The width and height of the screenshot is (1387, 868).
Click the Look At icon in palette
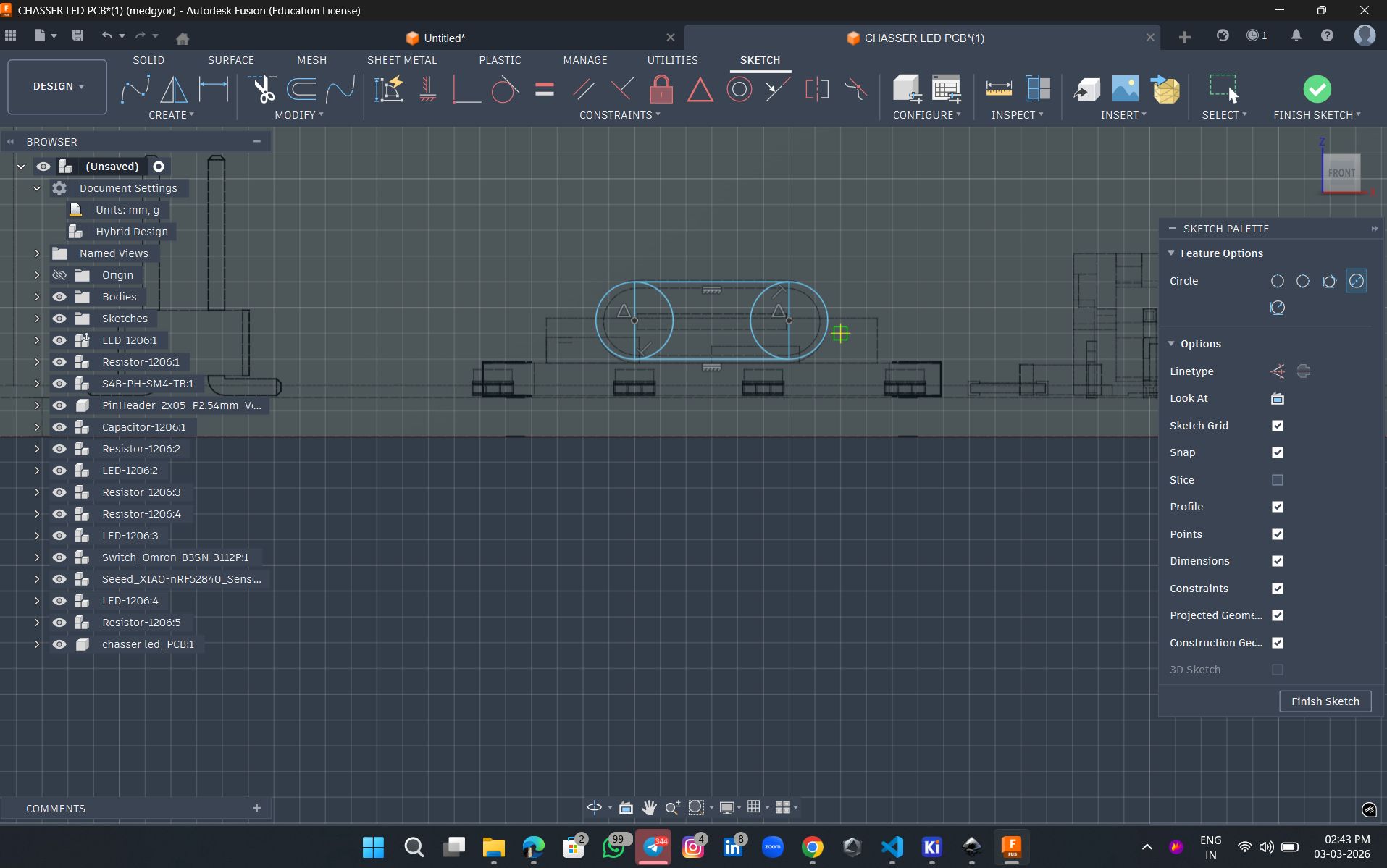point(1278,398)
